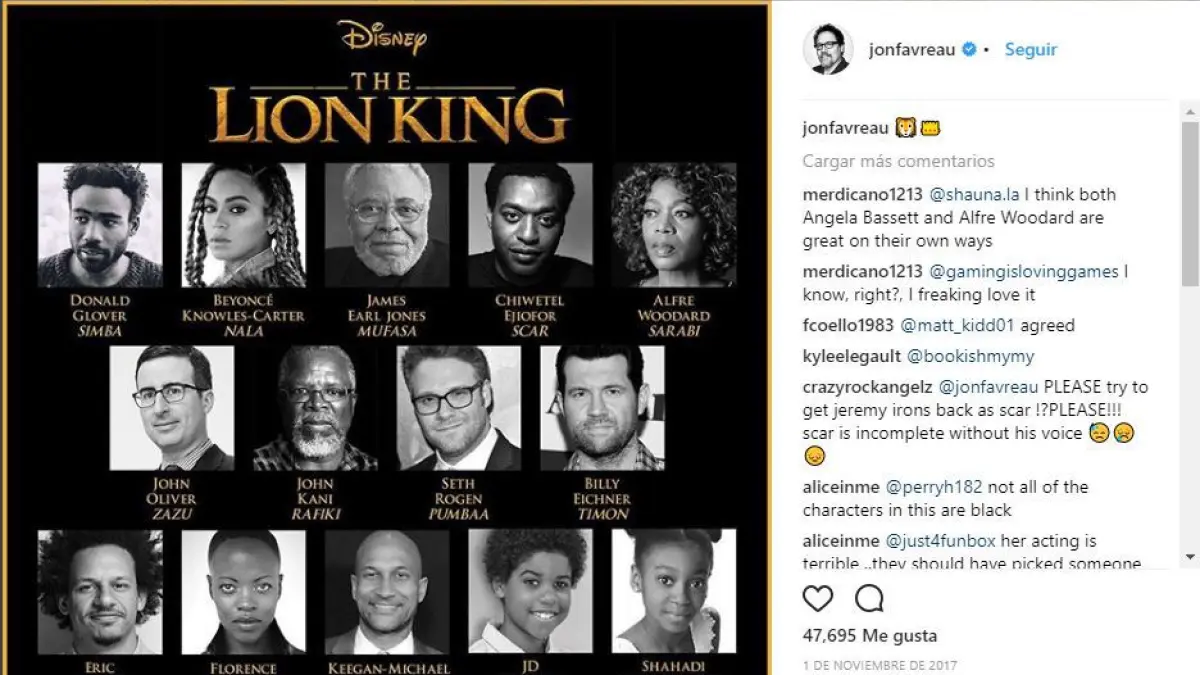This screenshot has width=1200, height=675.
Task: Click the post date 1 de noviembre
Action: pyautogui.click(x=879, y=665)
